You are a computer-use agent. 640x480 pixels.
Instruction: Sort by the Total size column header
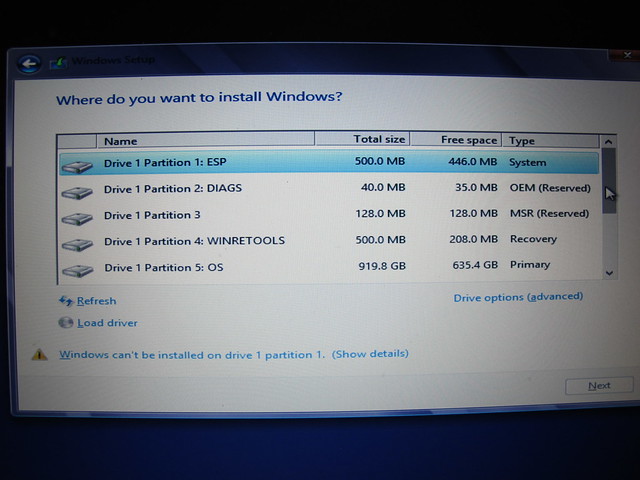pos(362,139)
